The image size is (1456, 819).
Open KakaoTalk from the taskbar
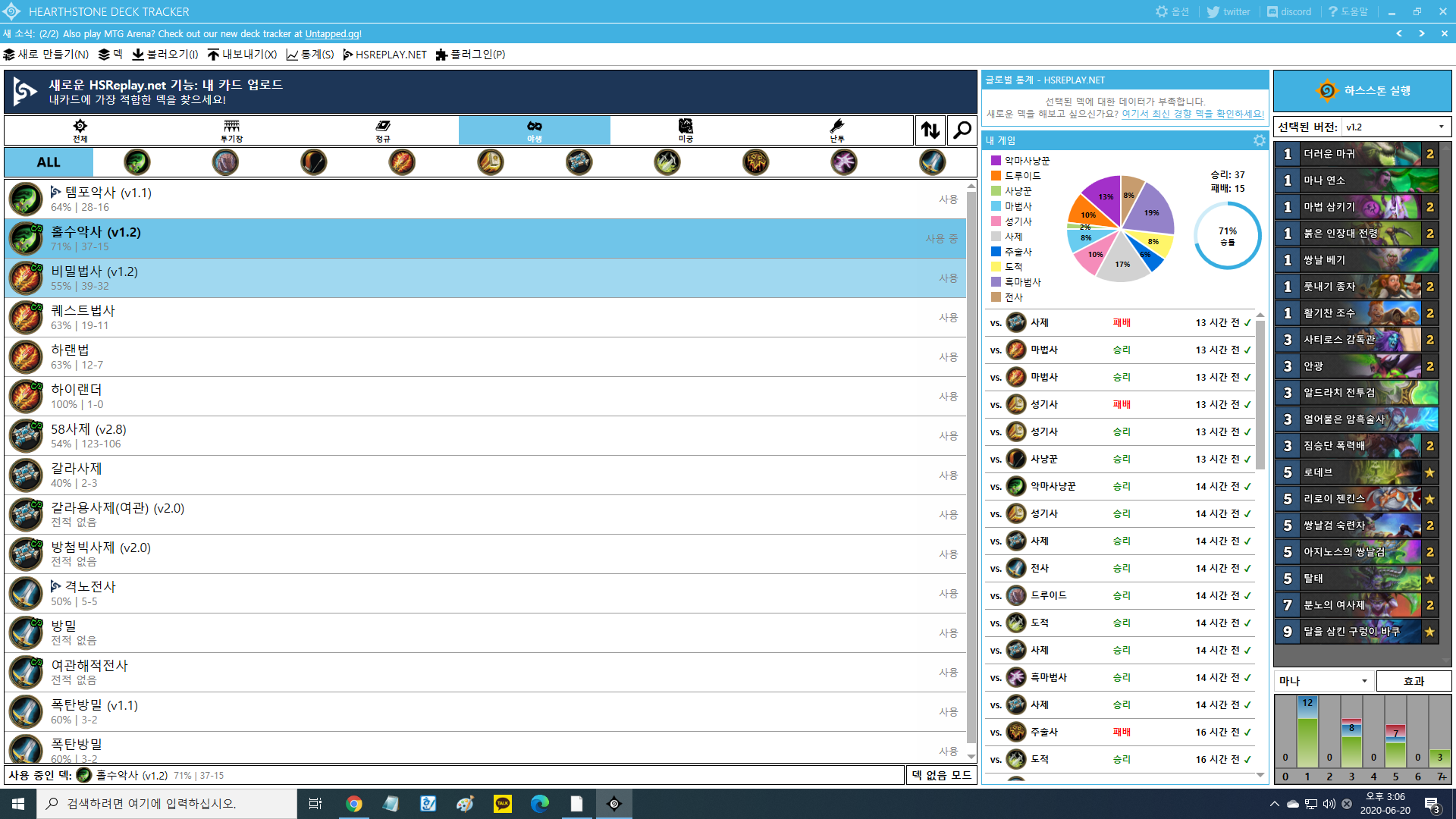(502, 804)
